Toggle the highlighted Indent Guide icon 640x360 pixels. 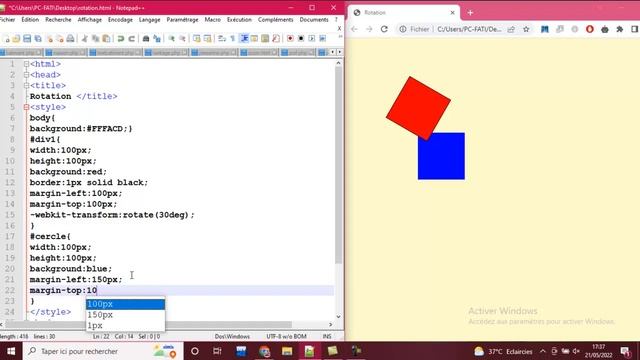(244, 39)
